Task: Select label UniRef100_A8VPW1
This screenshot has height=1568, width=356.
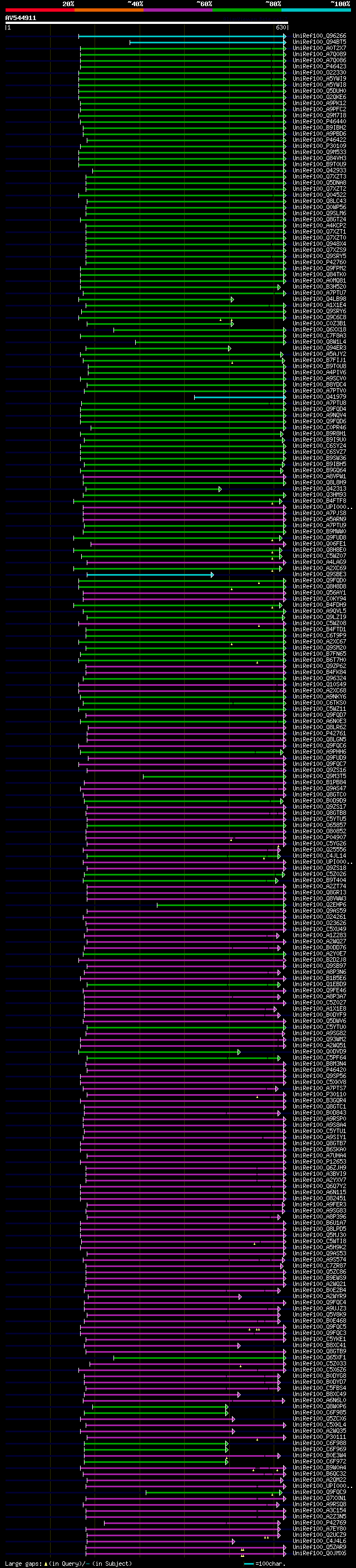Action: 319,476
